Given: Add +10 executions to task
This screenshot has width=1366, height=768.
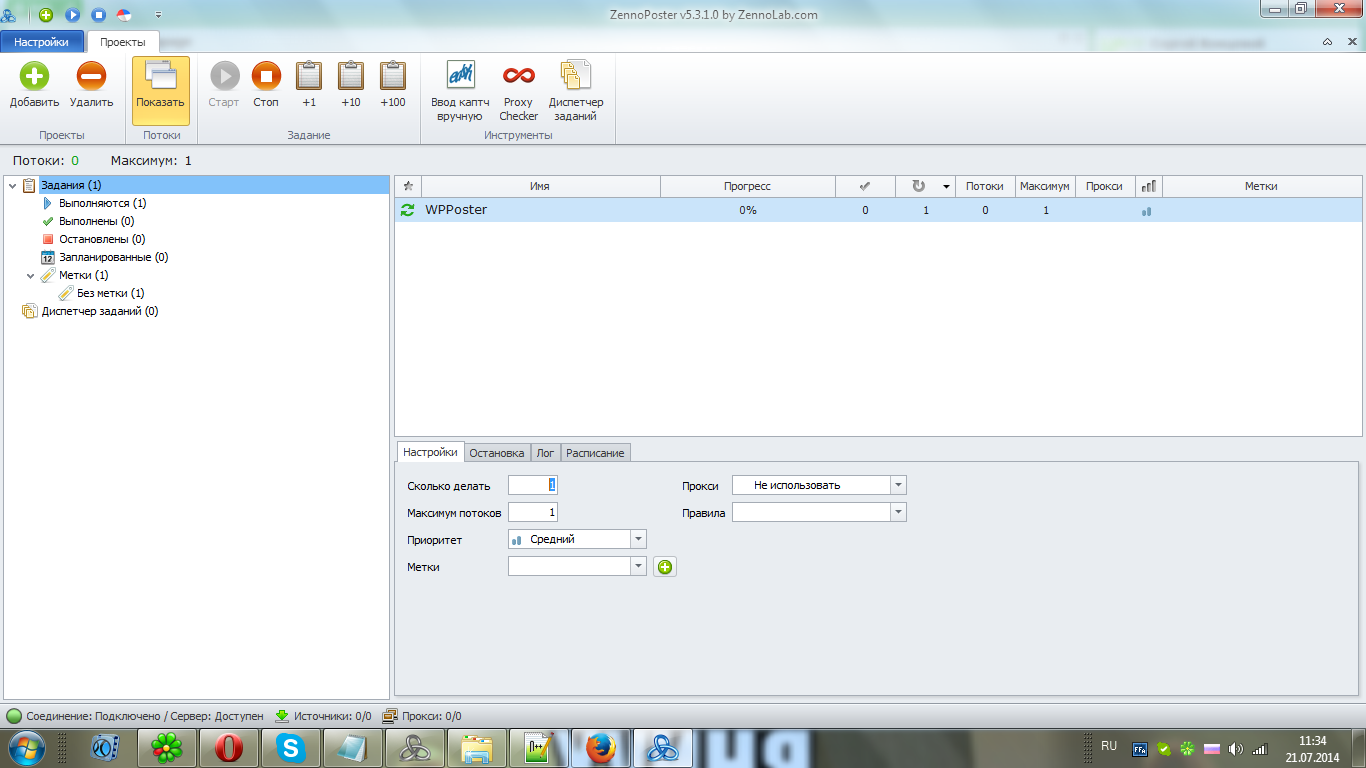Looking at the screenshot, I should coord(351,86).
